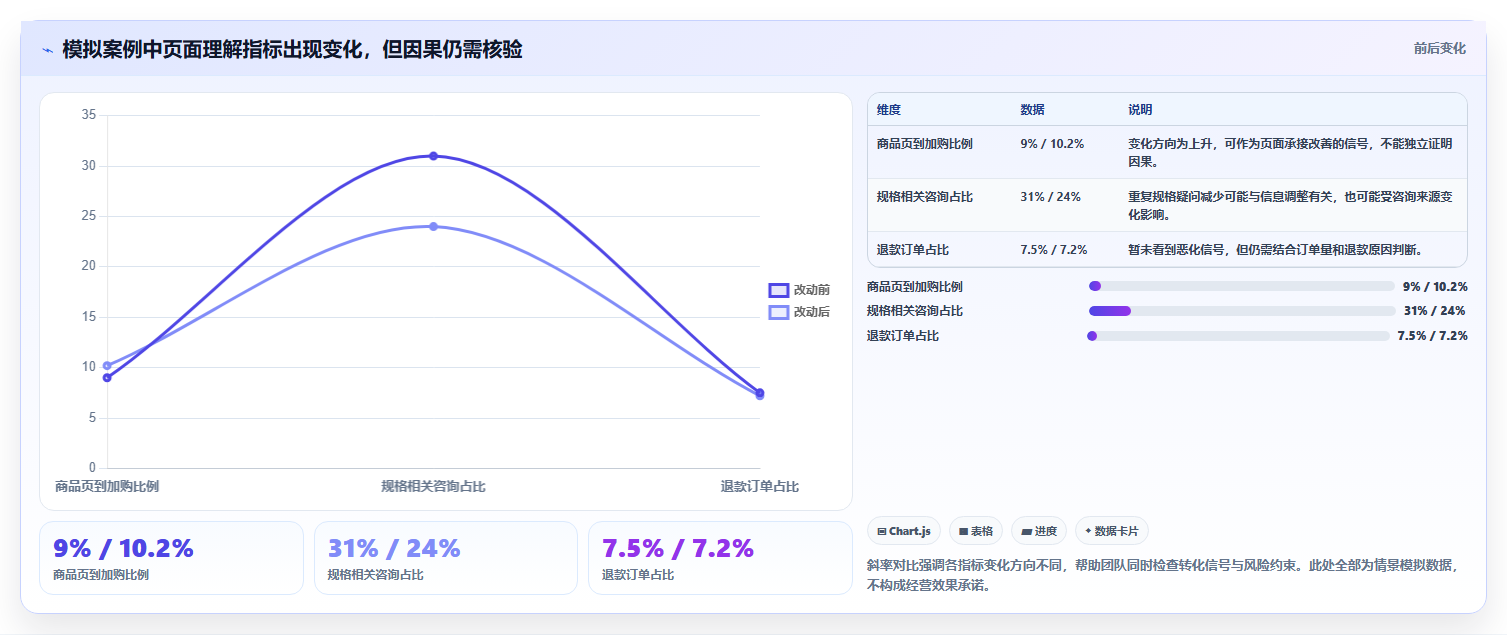
Task: Click the 商品页到加购比例 table row label
Action: (925, 144)
